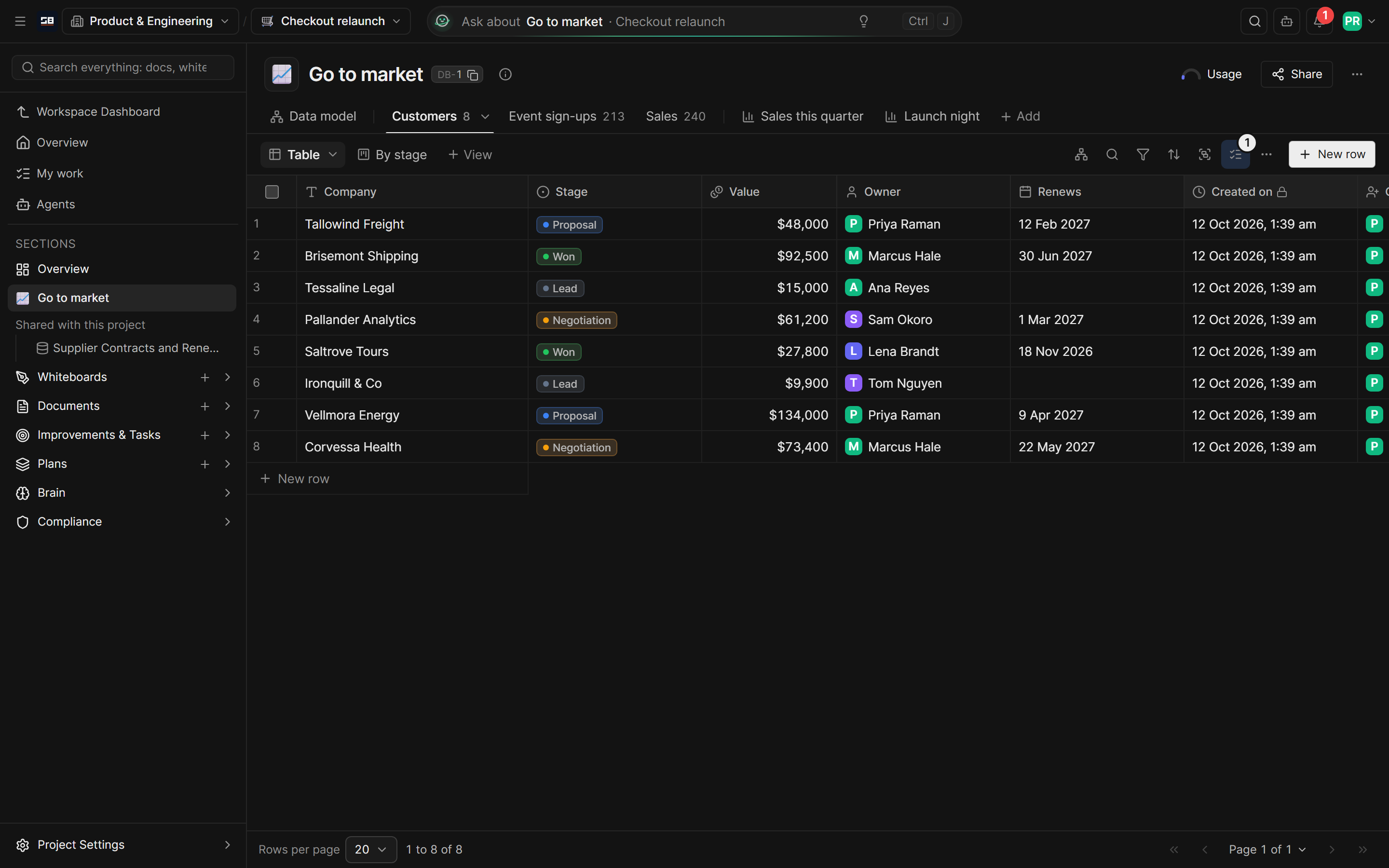This screenshot has width=1389, height=868.
Task: Open the Checkout relaunch project dropdown
Action: (330, 21)
